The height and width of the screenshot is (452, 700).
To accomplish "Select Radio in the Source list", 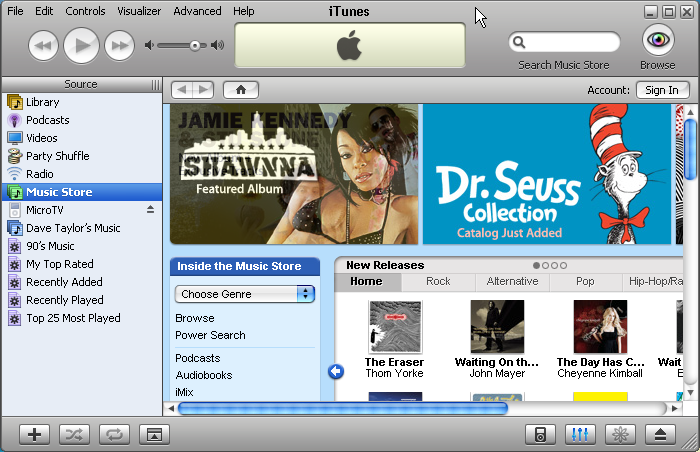I will (82, 174).
